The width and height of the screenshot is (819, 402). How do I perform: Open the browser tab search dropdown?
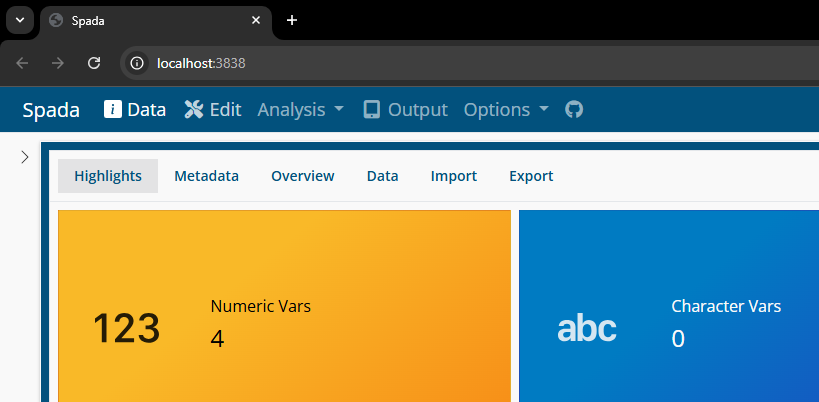(19, 20)
